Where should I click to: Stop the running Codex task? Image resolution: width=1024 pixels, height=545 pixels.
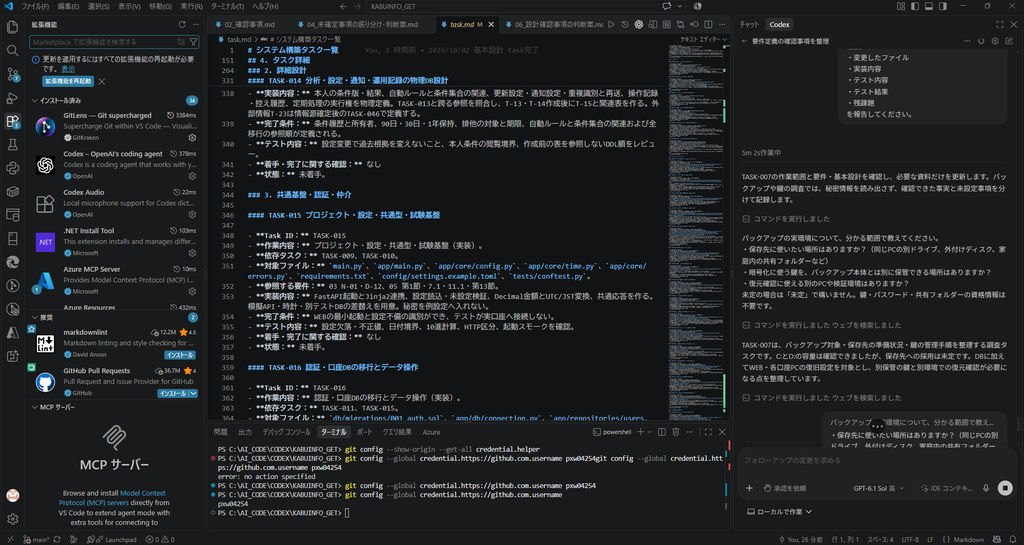[x=1005, y=488]
